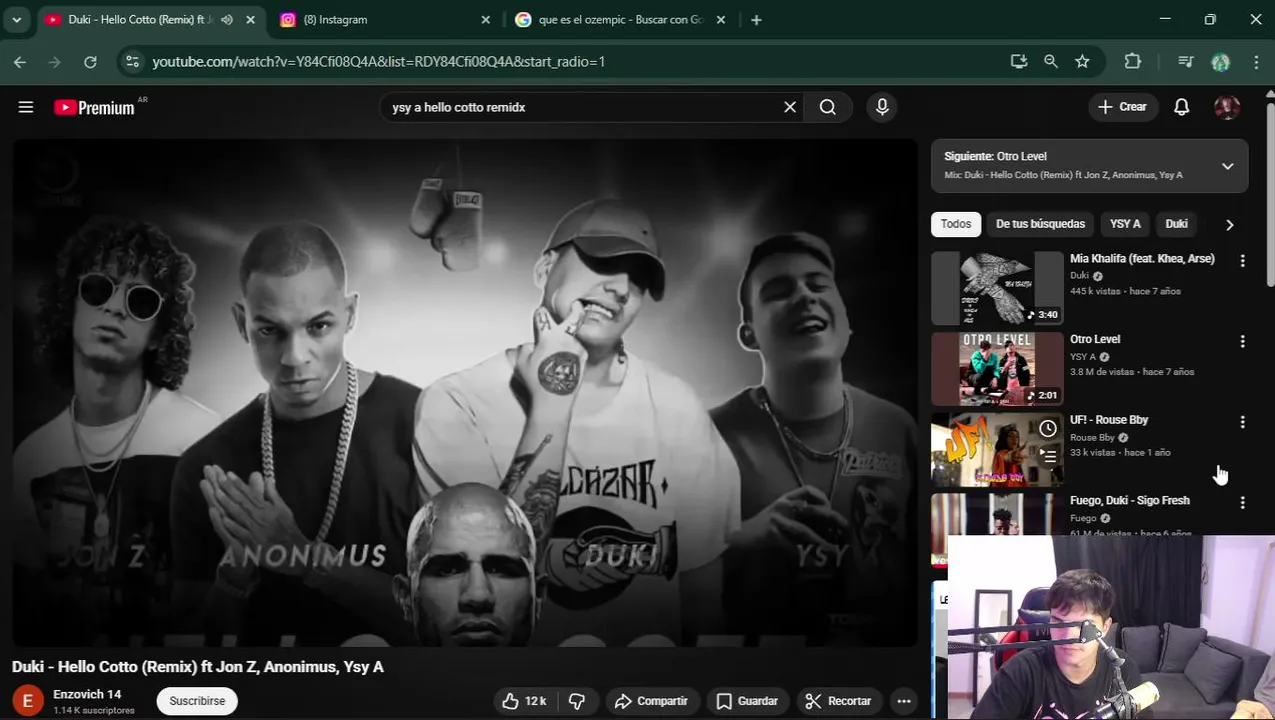
Task: Like the video with 12 k thumbs up
Action: pyautogui.click(x=523, y=701)
